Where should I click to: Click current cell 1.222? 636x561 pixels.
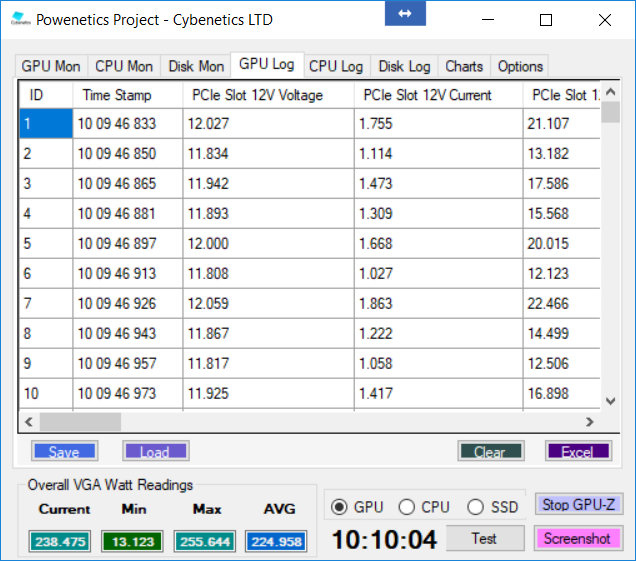click(438, 333)
